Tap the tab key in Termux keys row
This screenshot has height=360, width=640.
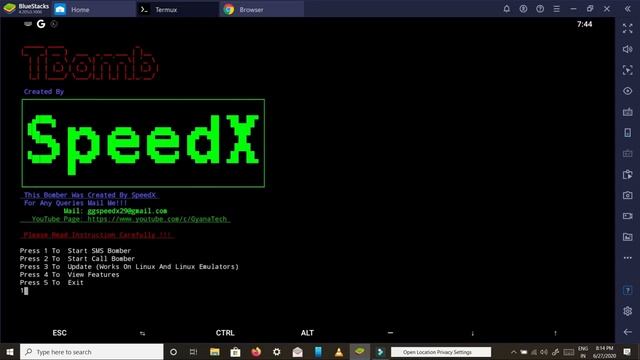coord(142,333)
